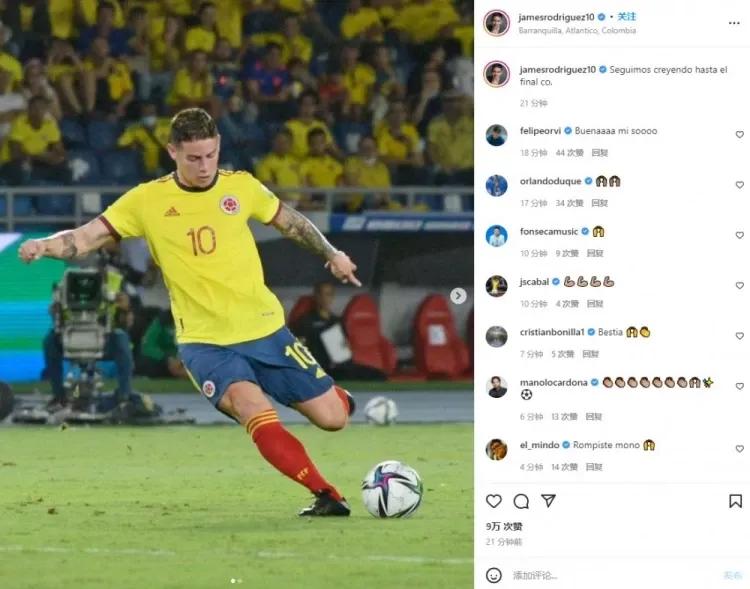Like manolocardona's comment heart
Viewport: 750px width, 589px height.
[739, 386]
